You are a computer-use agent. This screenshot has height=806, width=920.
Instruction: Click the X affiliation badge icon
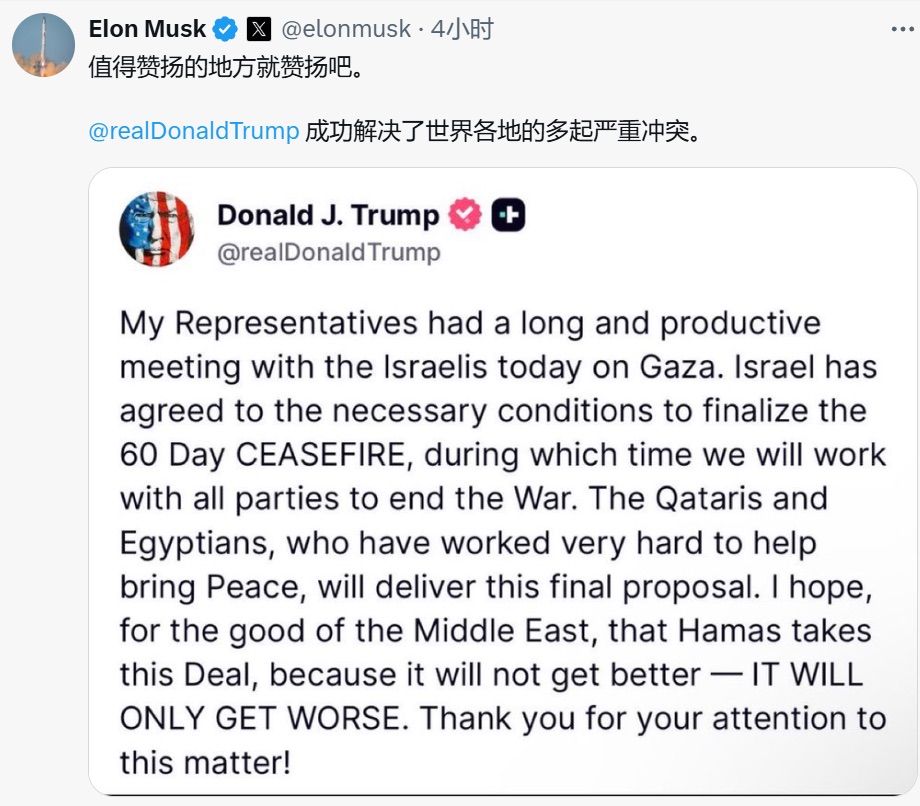click(x=258, y=29)
